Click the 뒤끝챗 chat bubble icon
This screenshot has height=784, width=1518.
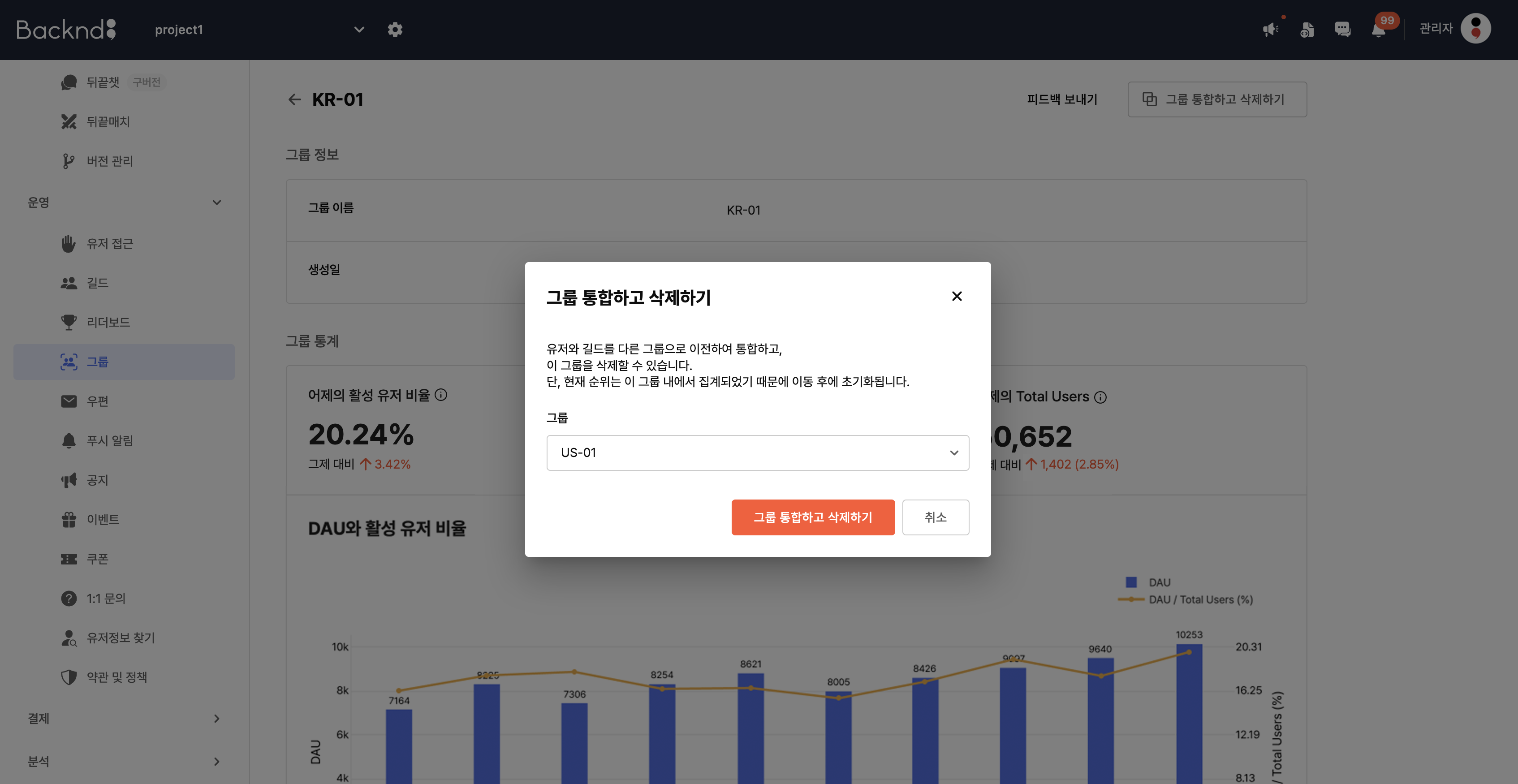click(69, 82)
